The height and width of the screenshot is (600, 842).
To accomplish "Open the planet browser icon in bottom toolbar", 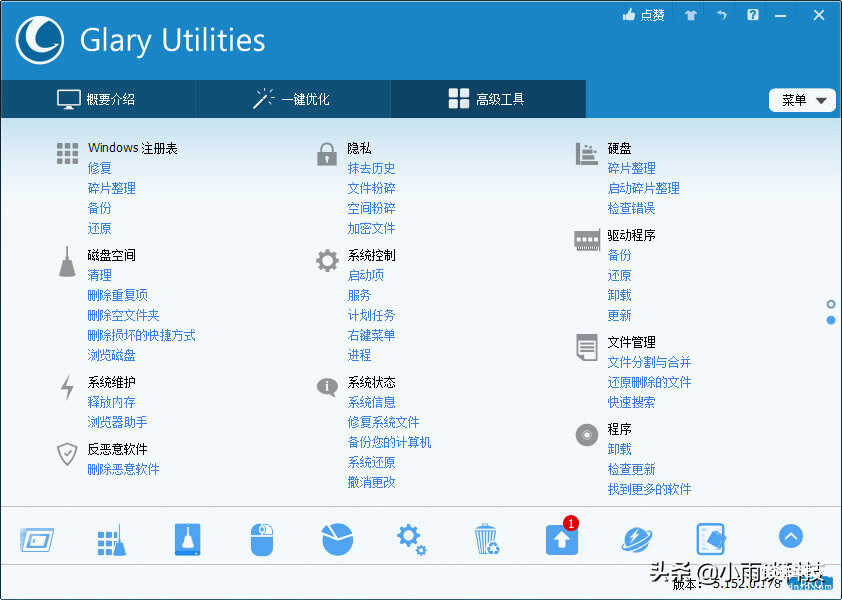I will click(x=636, y=539).
